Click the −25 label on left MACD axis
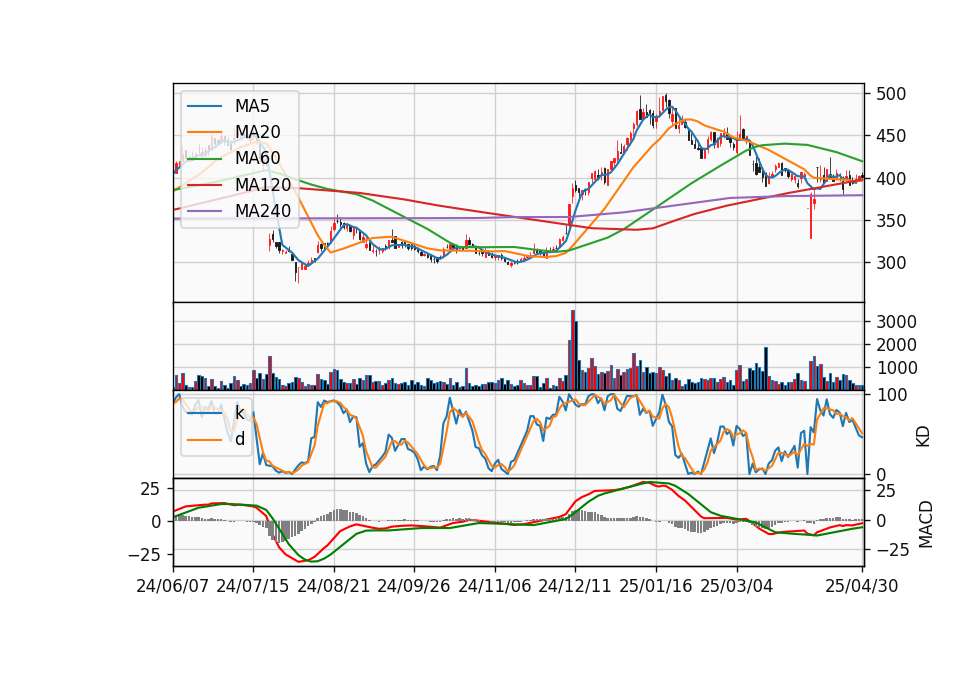960x690 pixels. click(144, 555)
